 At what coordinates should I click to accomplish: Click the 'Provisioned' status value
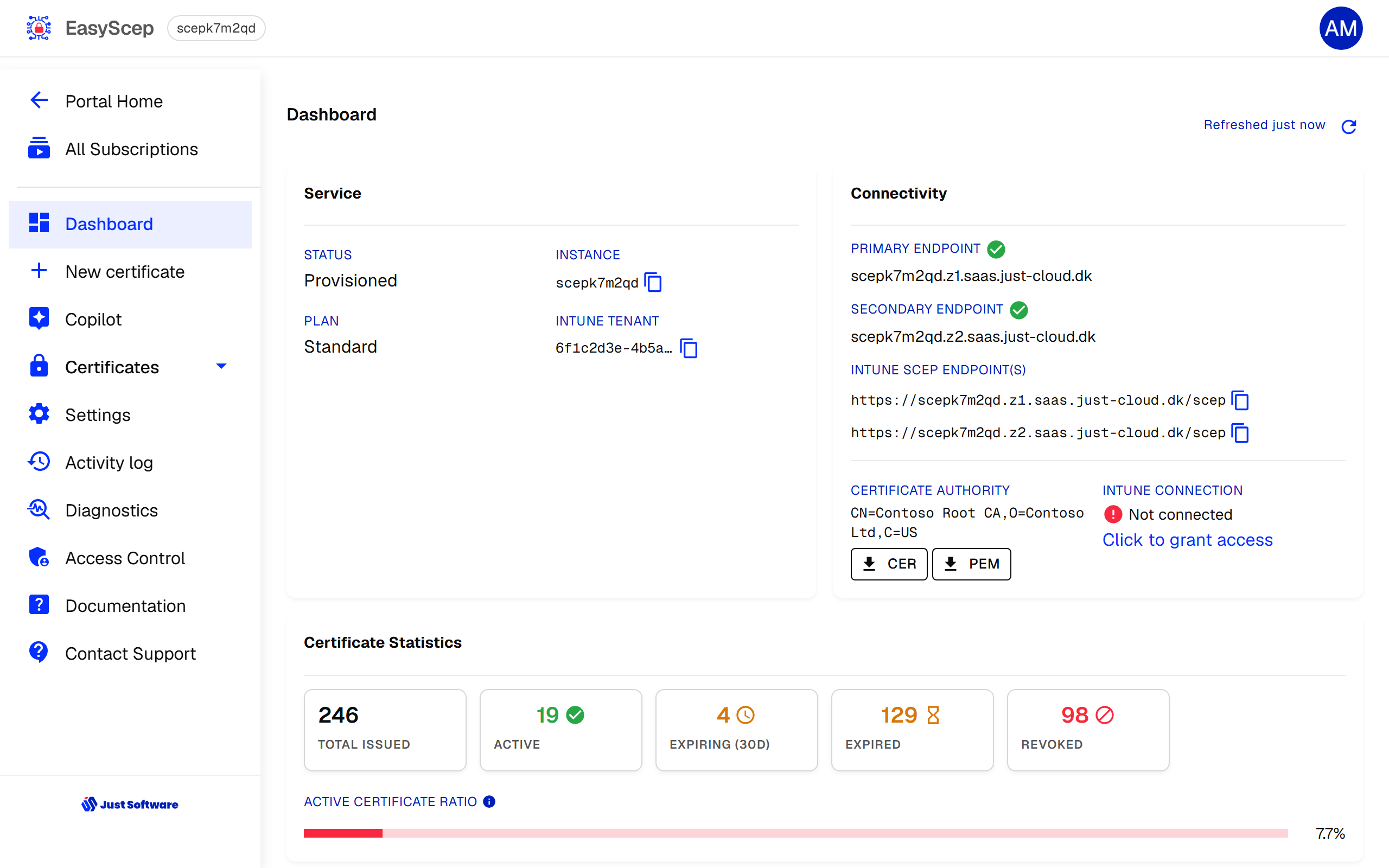(x=350, y=280)
